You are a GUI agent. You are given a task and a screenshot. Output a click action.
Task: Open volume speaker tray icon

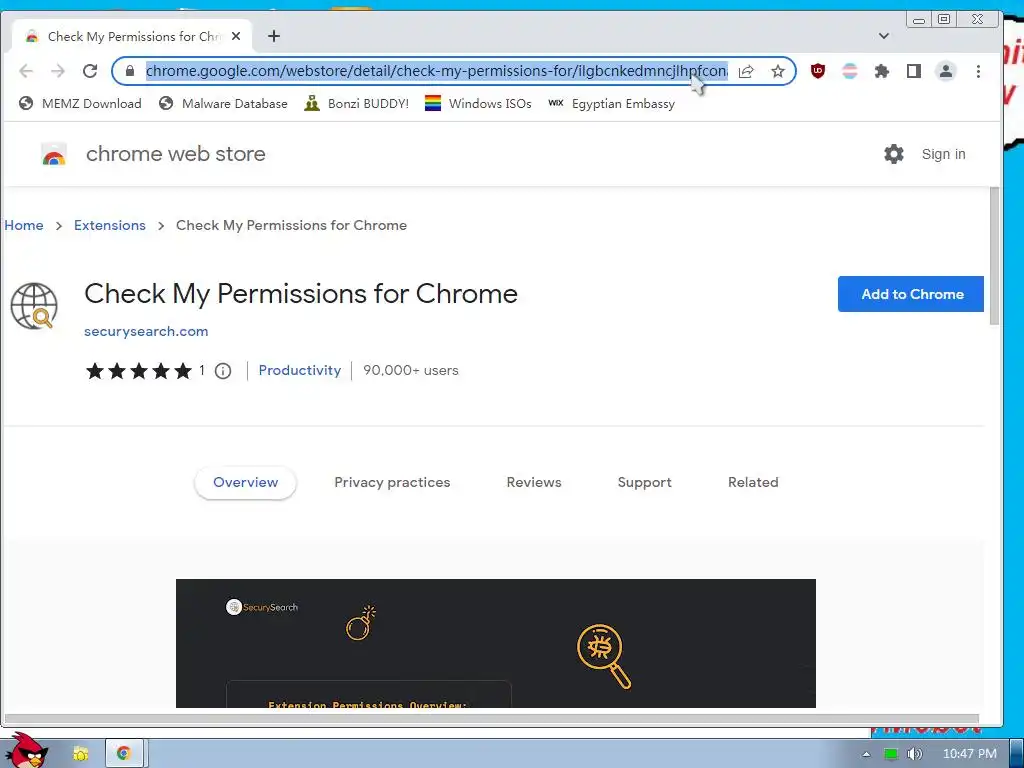[914, 754]
